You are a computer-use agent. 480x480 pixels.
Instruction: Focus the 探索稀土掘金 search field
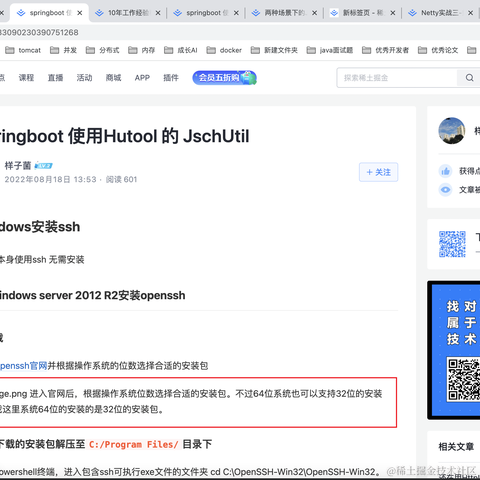[x=397, y=78]
